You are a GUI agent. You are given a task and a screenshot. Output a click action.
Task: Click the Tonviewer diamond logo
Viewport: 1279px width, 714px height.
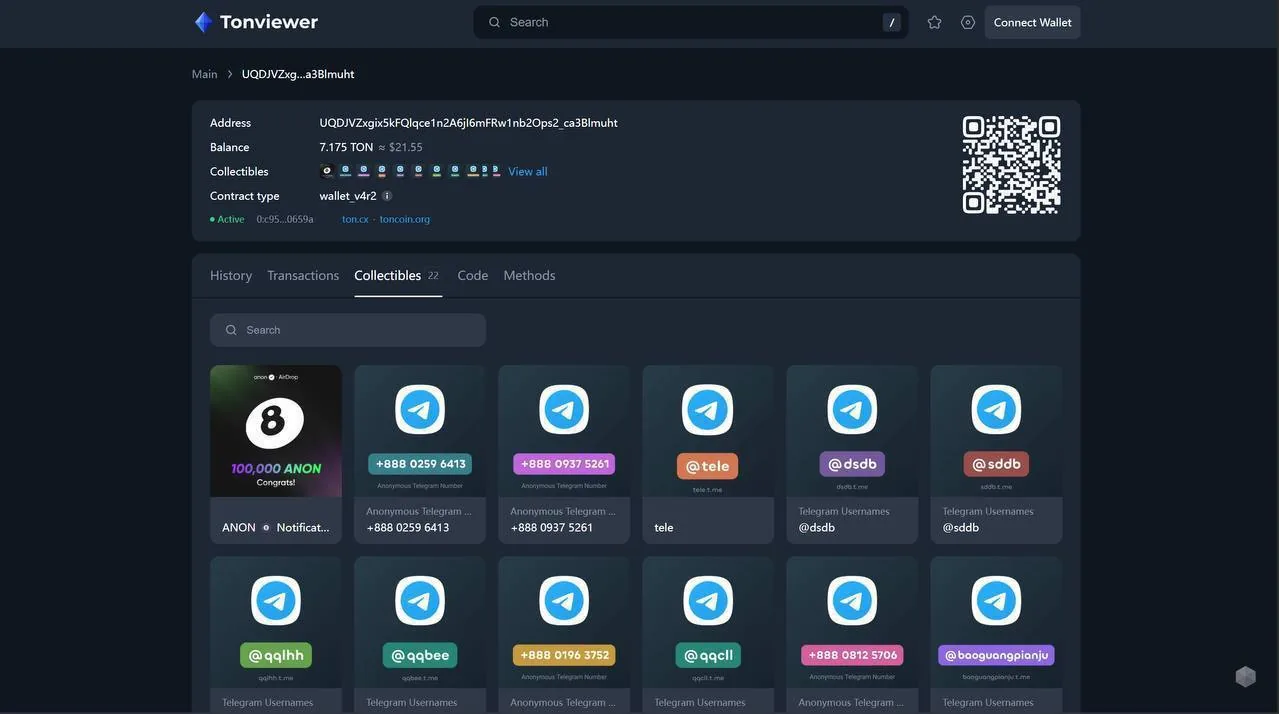203,22
